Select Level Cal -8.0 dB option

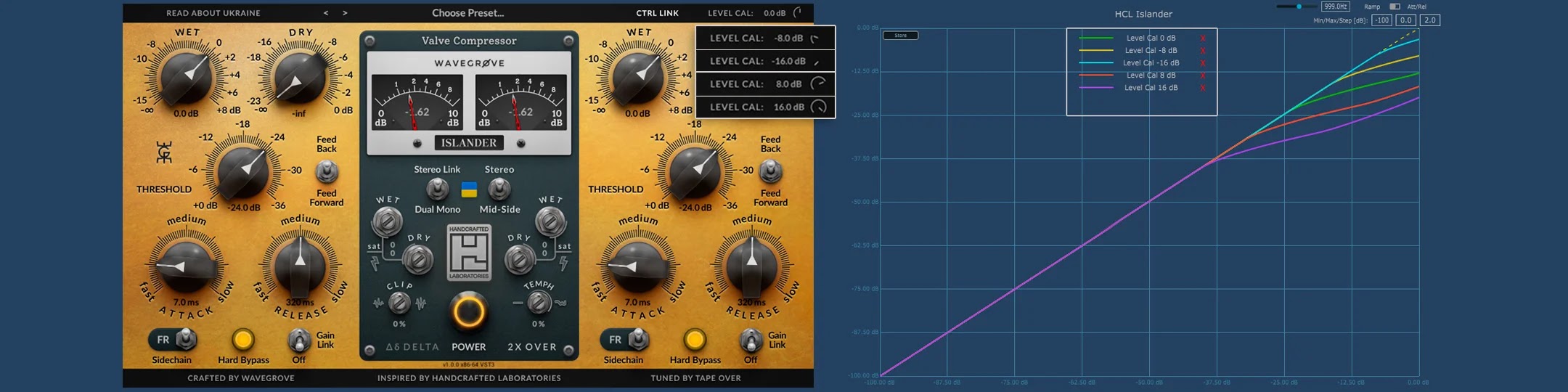coord(765,38)
